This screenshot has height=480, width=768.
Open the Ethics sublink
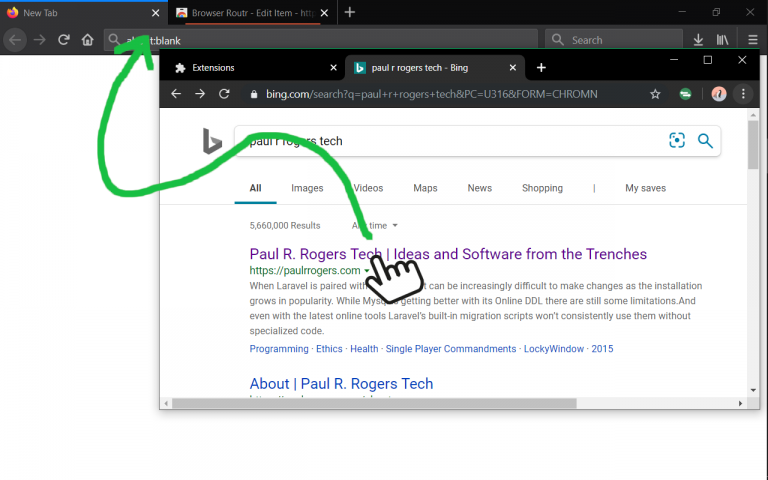329,349
